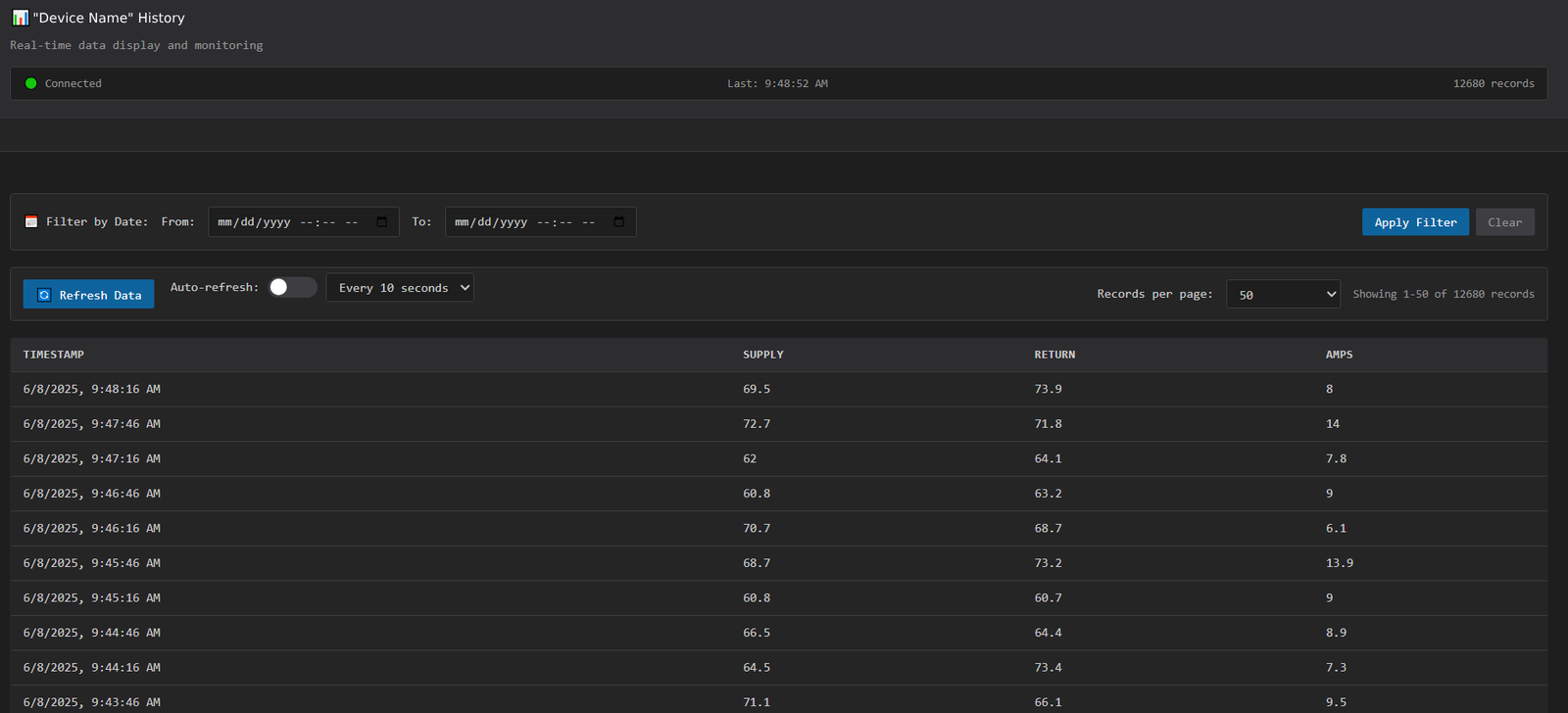This screenshot has width=1568, height=713.
Task: Click return value 64.4
Action: [x=1049, y=633]
